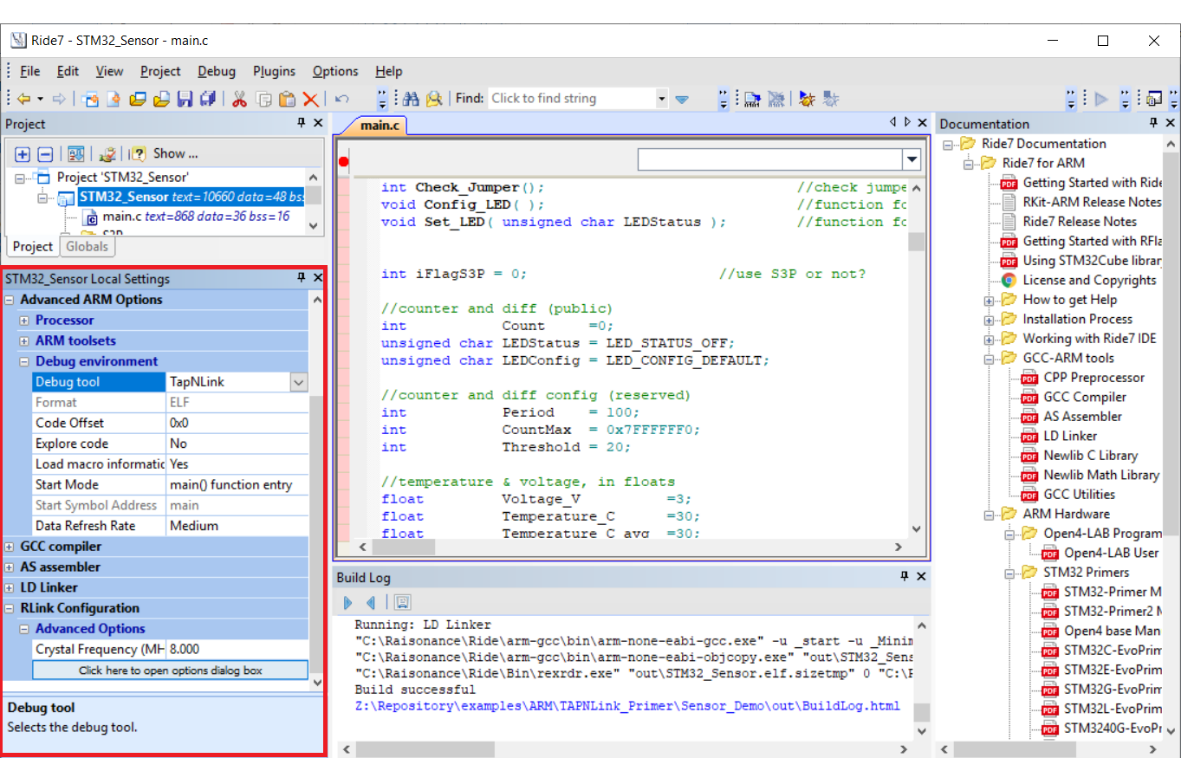Undo the last edit via toolbar
The height and width of the screenshot is (758, 1181).
(342, 99)
